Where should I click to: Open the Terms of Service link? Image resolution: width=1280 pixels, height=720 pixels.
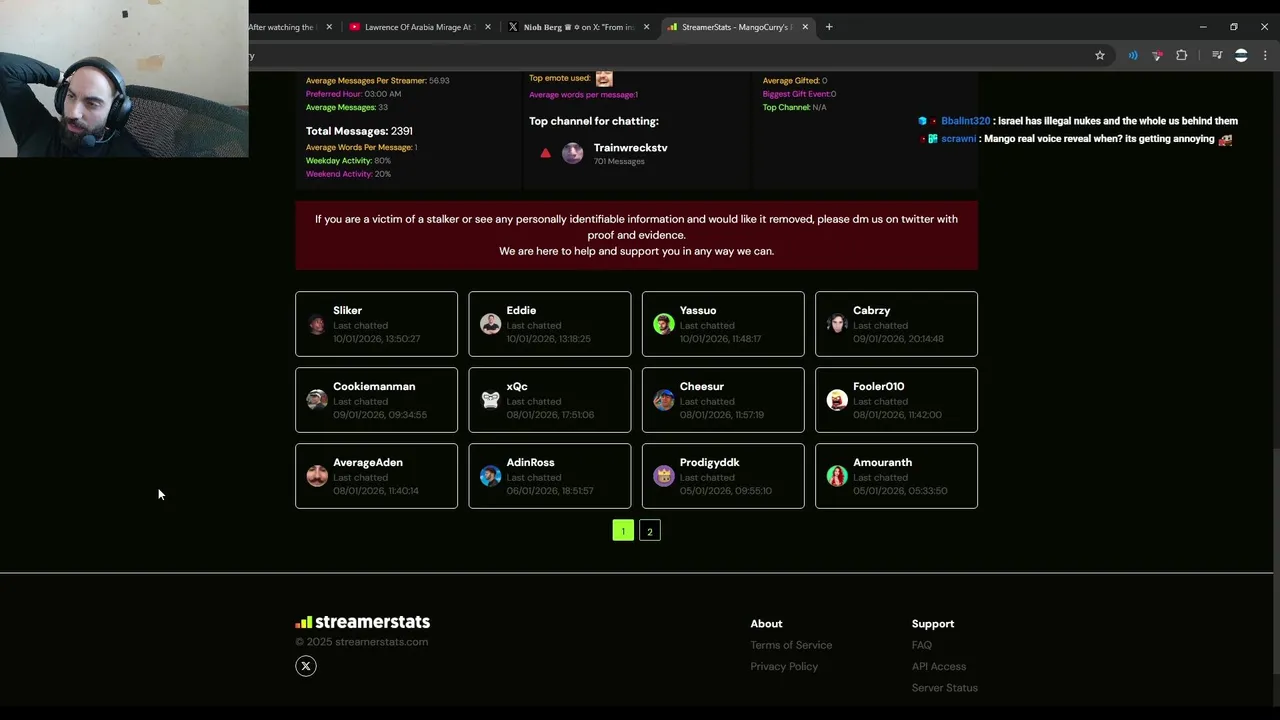(x=791, y=645)
